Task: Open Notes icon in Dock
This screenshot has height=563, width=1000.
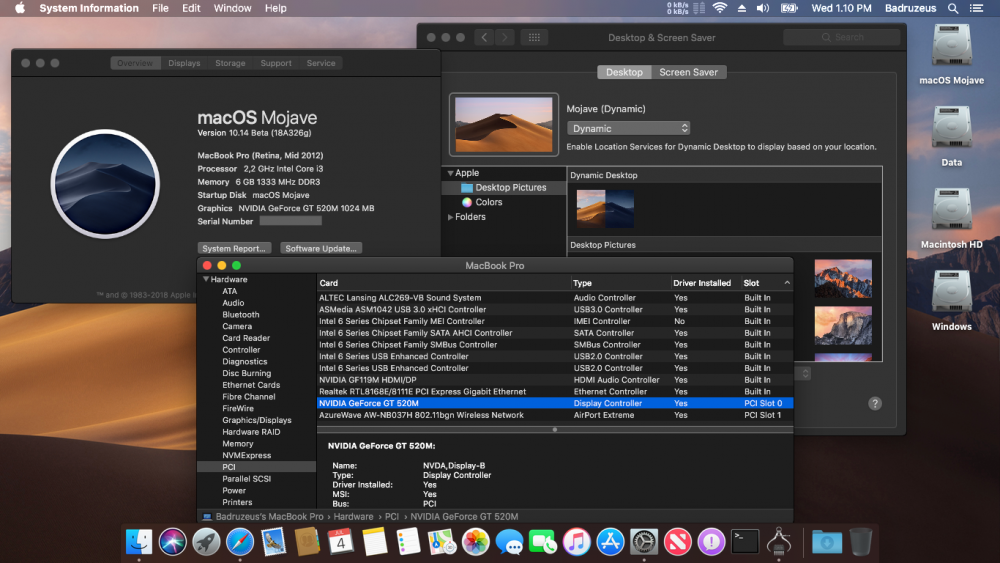Action: pos(374,542)
